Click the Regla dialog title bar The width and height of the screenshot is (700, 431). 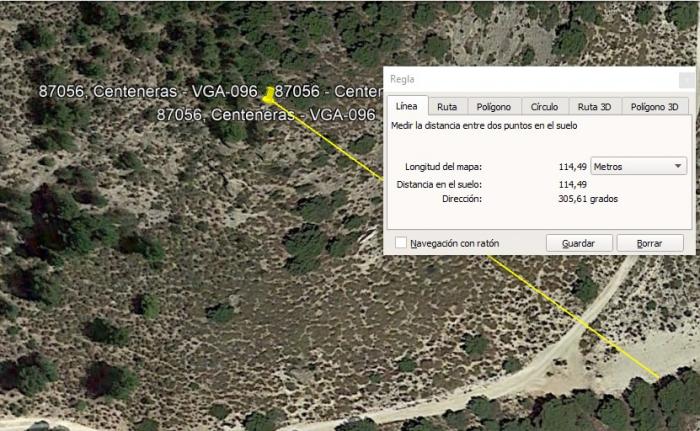pos(531,80)
